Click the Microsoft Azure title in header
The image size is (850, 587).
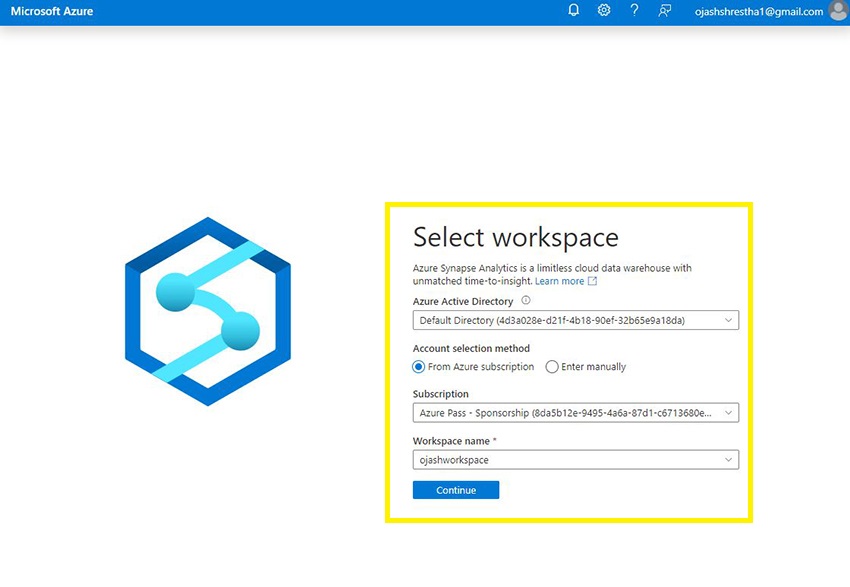[52, 11]
